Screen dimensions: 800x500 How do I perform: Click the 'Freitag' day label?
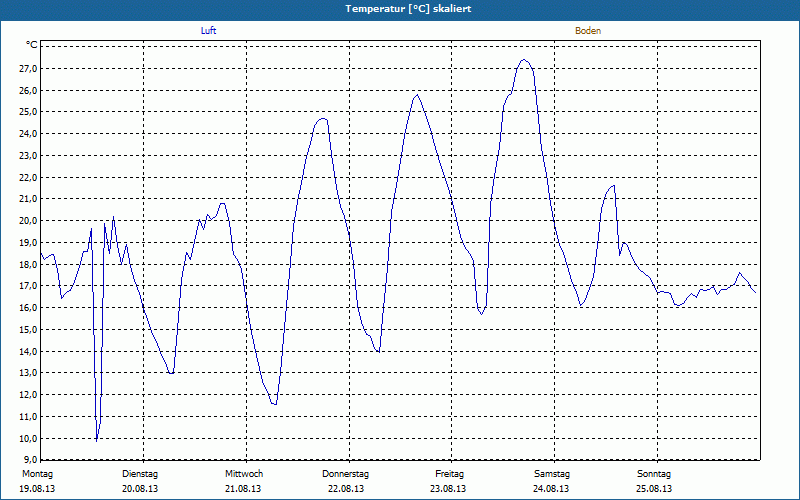click(x=449, y=474)
